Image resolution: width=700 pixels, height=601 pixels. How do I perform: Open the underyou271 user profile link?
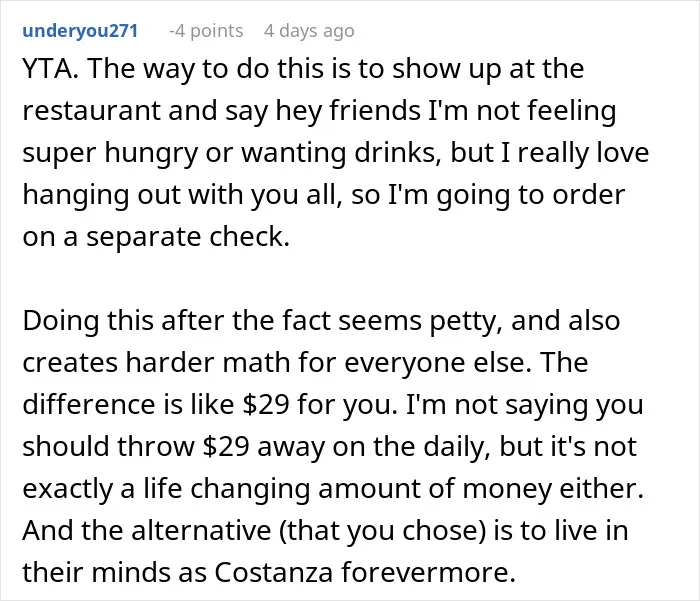coord(80,31)
